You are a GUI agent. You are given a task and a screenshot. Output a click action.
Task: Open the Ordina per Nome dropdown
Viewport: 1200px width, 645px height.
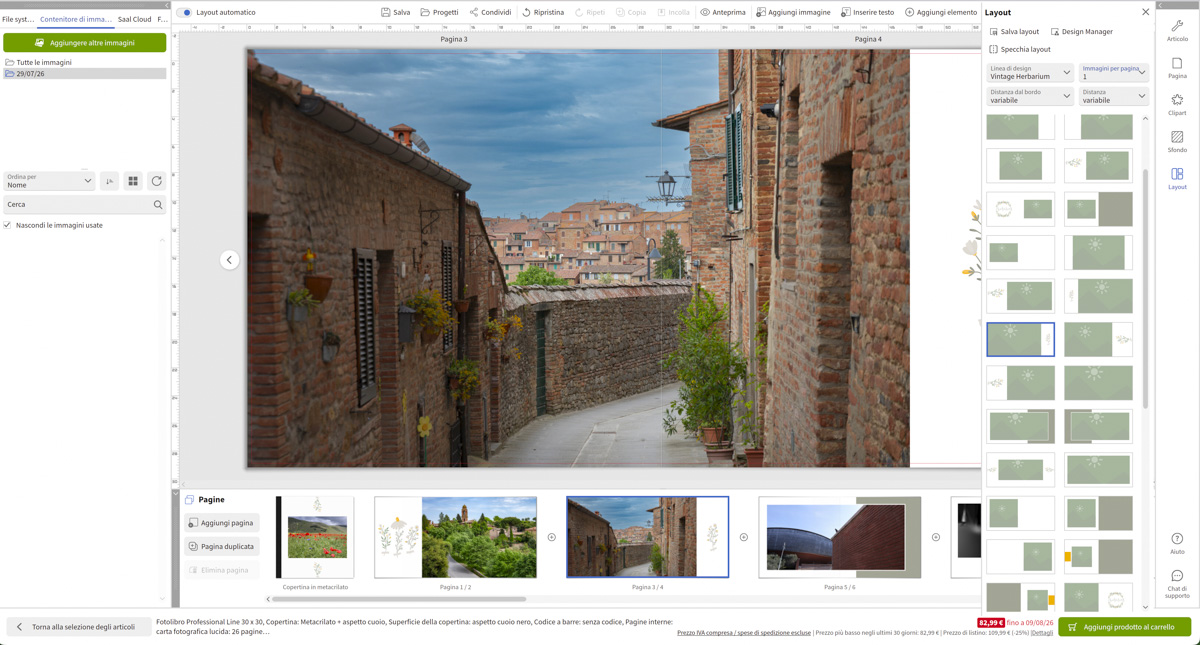[49, 181]
